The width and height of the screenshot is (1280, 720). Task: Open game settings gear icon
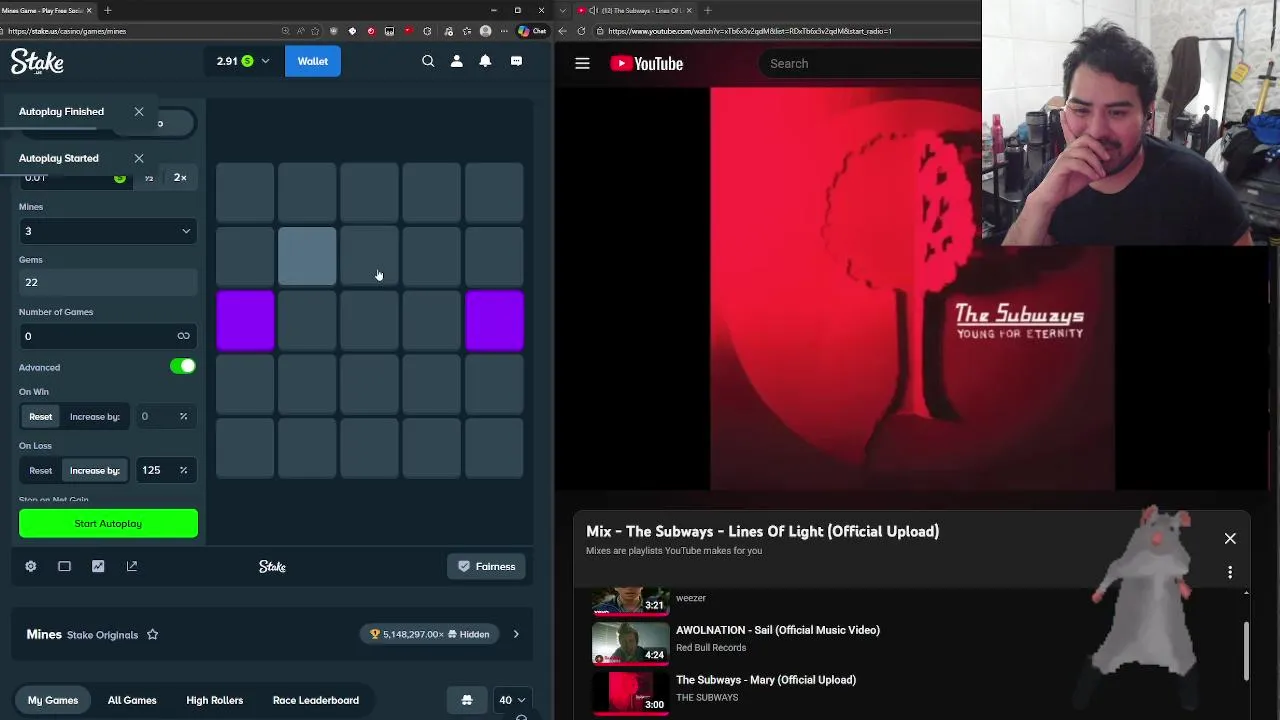point(31,566)
